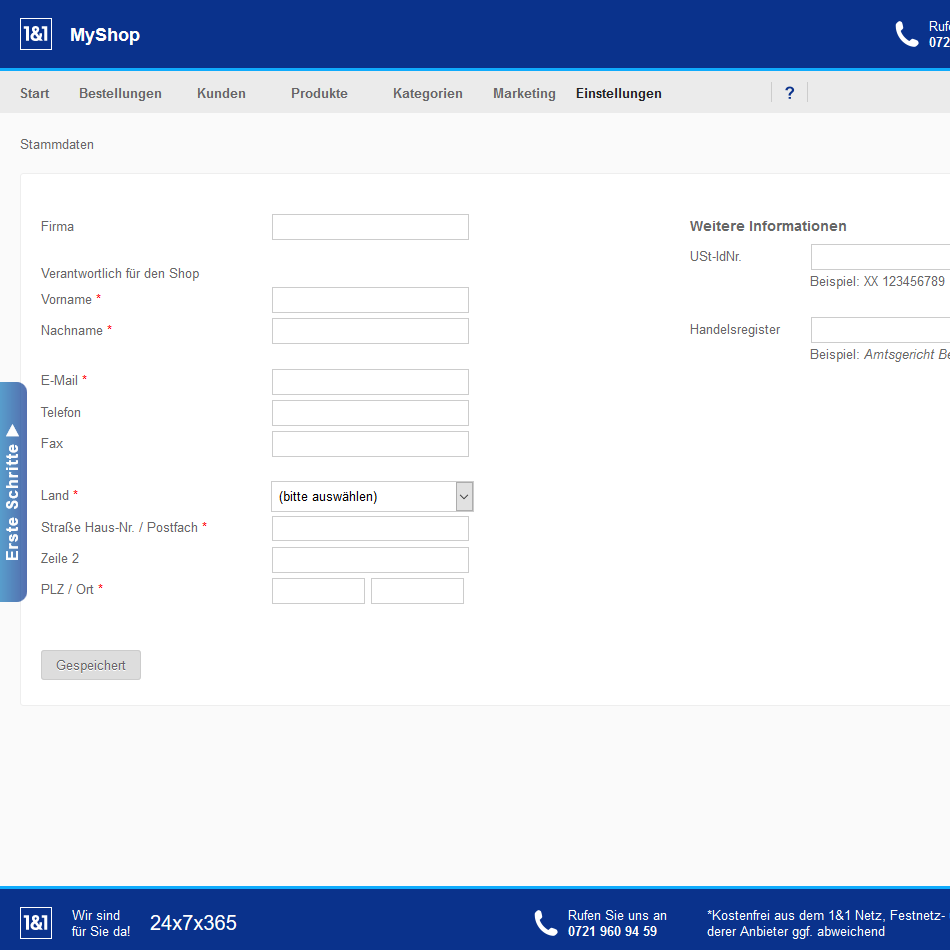Click the 1&1 logo in header
The image size is (950, 950).
click(36, 34)
